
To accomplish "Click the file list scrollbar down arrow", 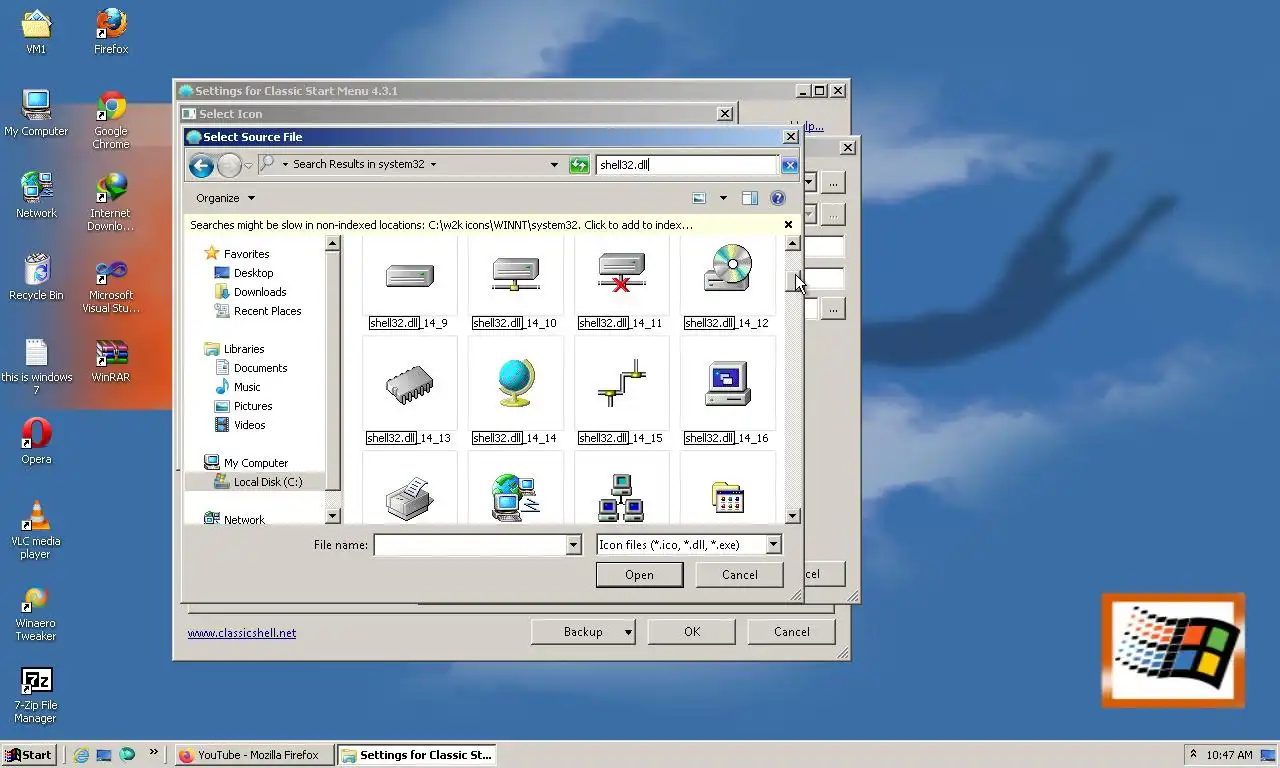I will [x=792, y=516].
